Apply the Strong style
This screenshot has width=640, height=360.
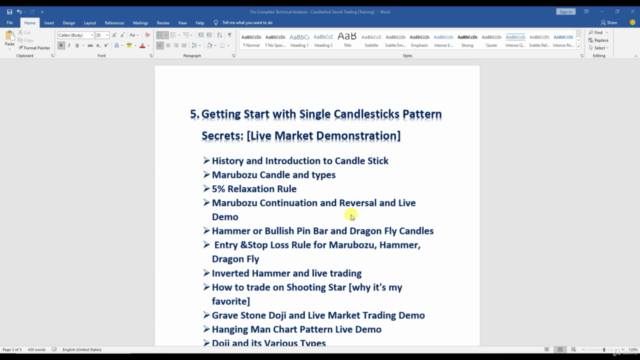click(467, 40)
